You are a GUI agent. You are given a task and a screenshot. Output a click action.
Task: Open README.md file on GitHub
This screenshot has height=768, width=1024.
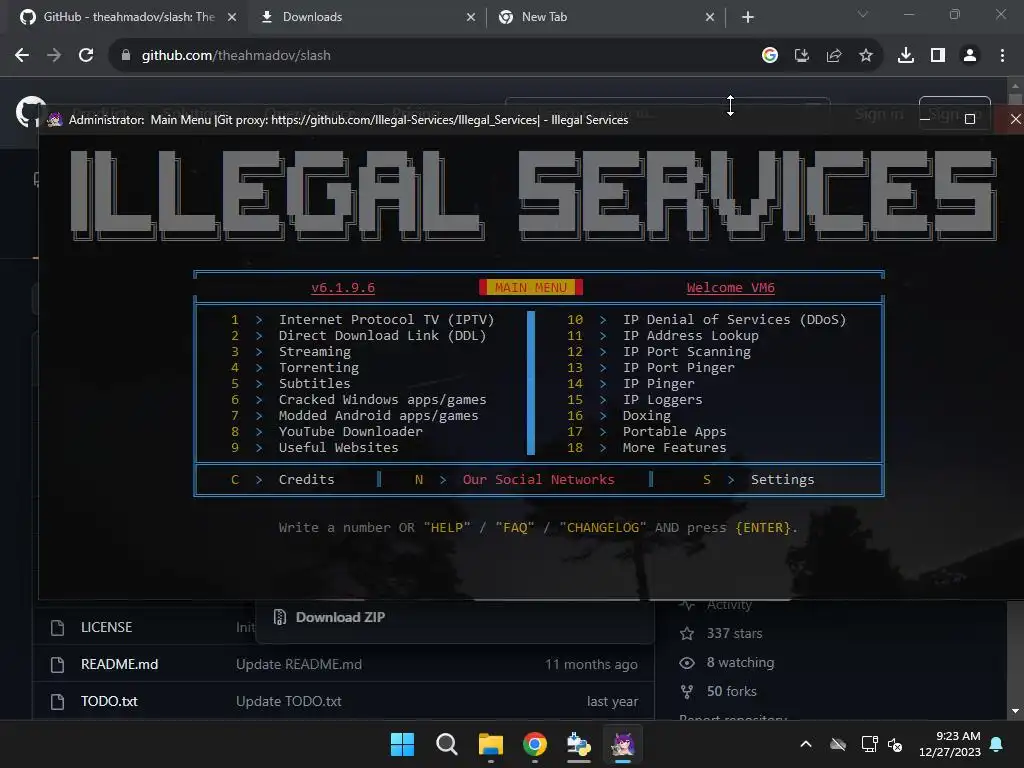coord(120,664)
